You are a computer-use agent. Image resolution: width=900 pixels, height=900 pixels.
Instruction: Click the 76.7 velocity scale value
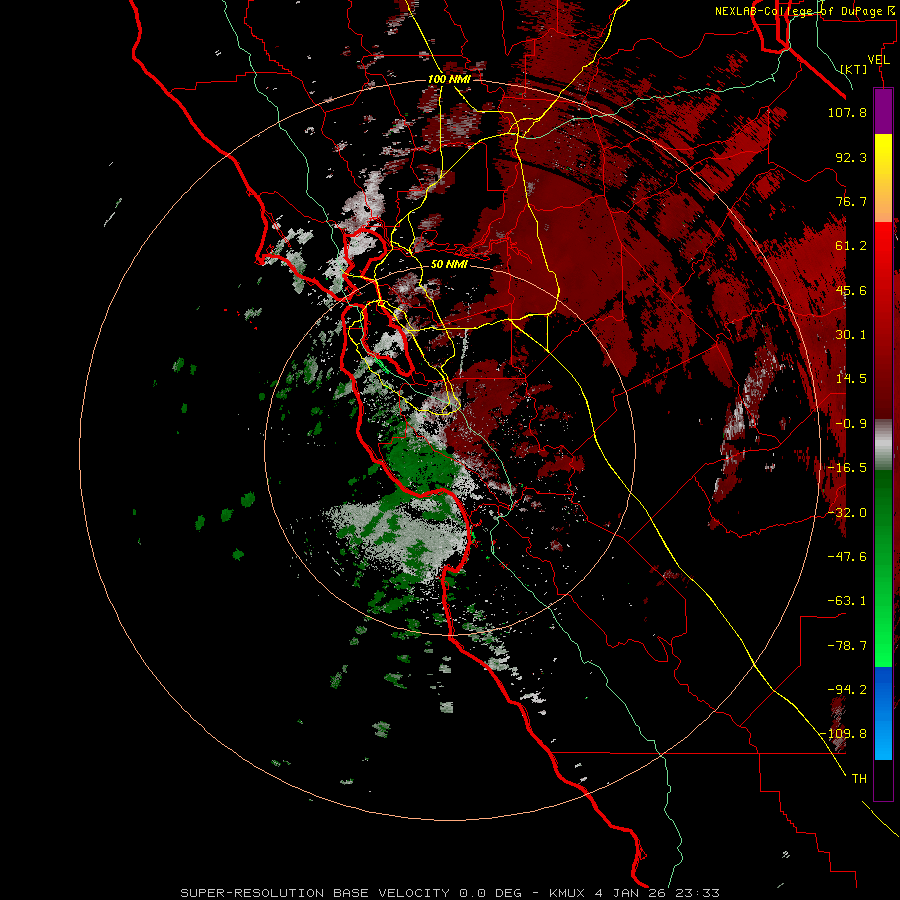pyautogui.click(x=851, y=201)
